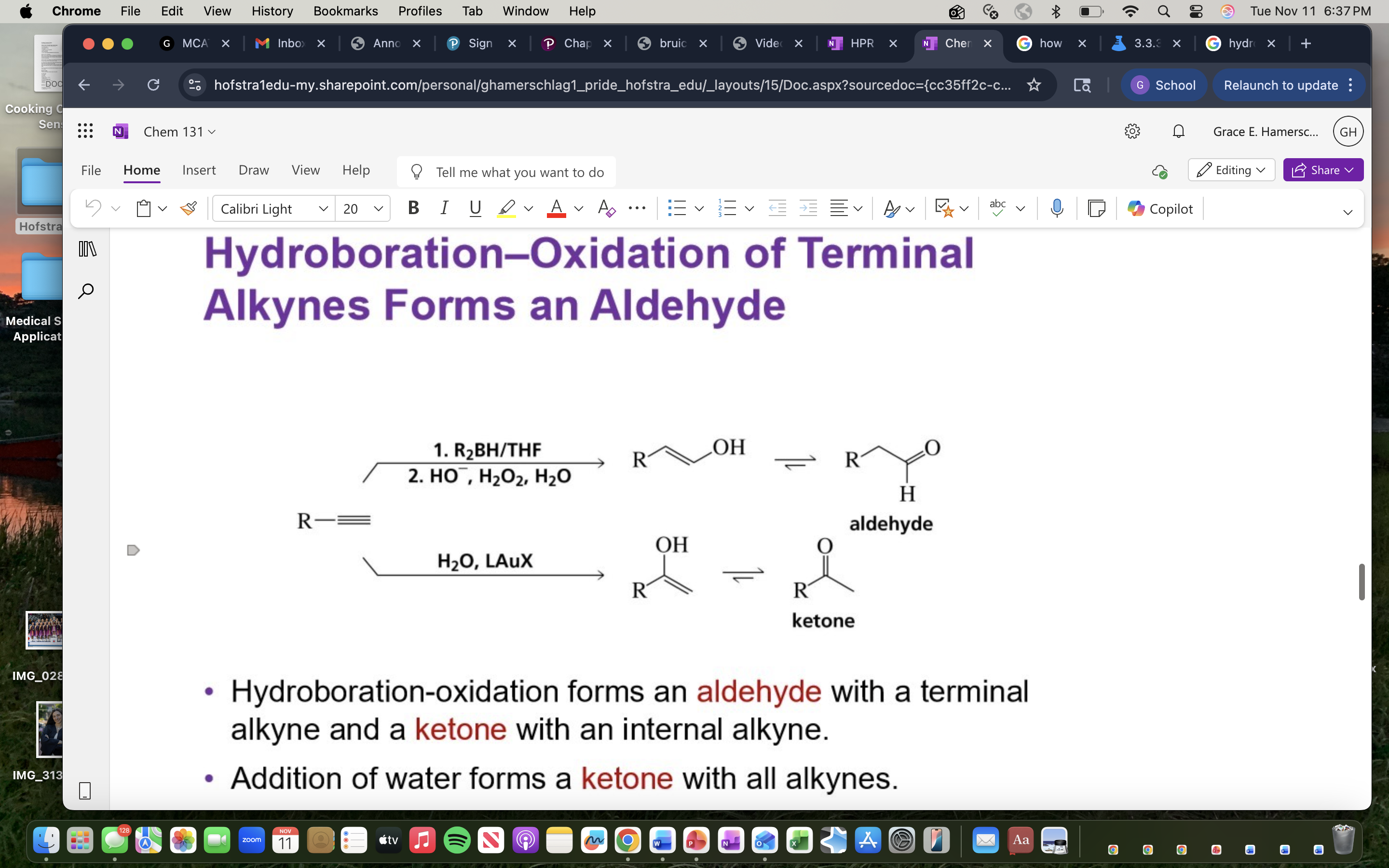Screen dimensions: 1389x868
Task: Open the font size dropdown
Action: (x=378, y=208)
